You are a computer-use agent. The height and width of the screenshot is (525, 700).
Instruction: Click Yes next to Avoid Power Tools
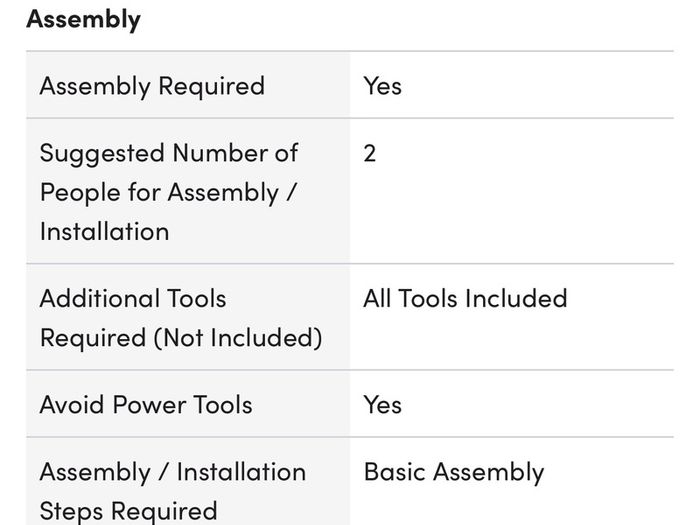(383, 404)
